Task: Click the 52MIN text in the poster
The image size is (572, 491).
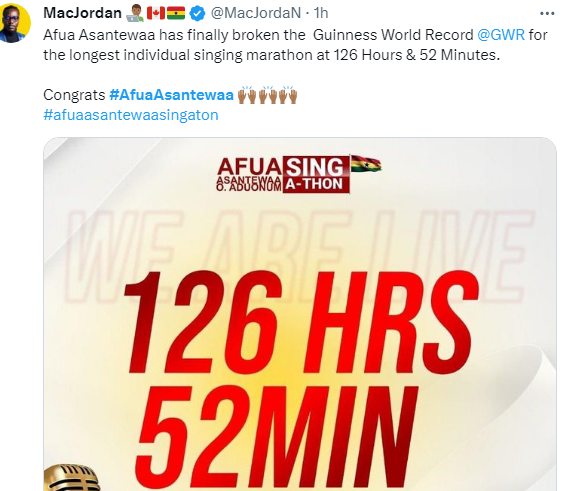Action: coord(277,436)
